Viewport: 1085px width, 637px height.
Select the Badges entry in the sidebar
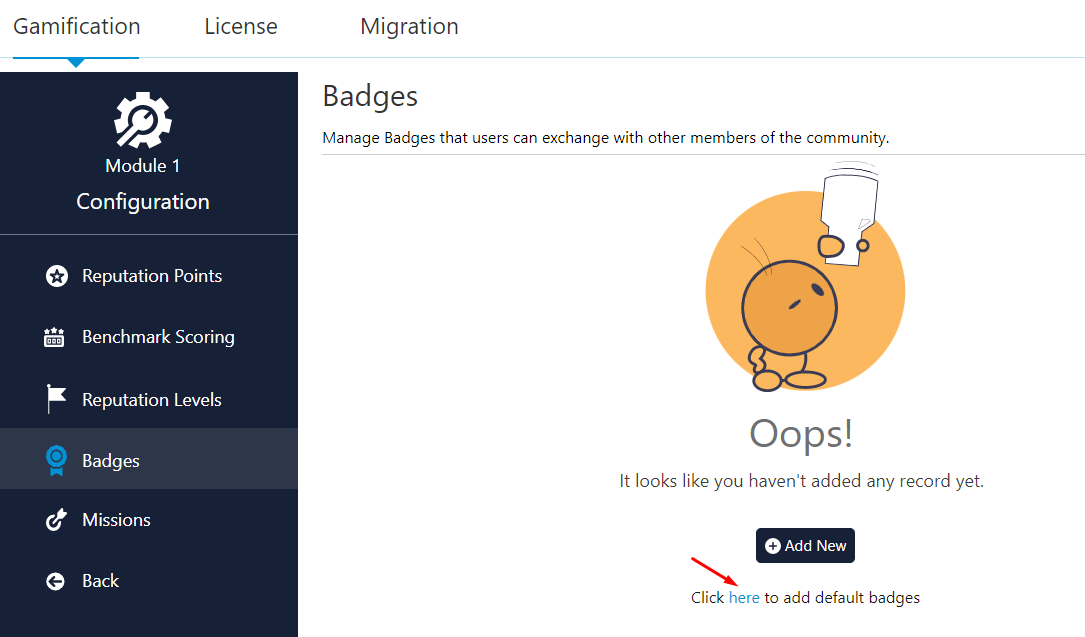point(111,459)
